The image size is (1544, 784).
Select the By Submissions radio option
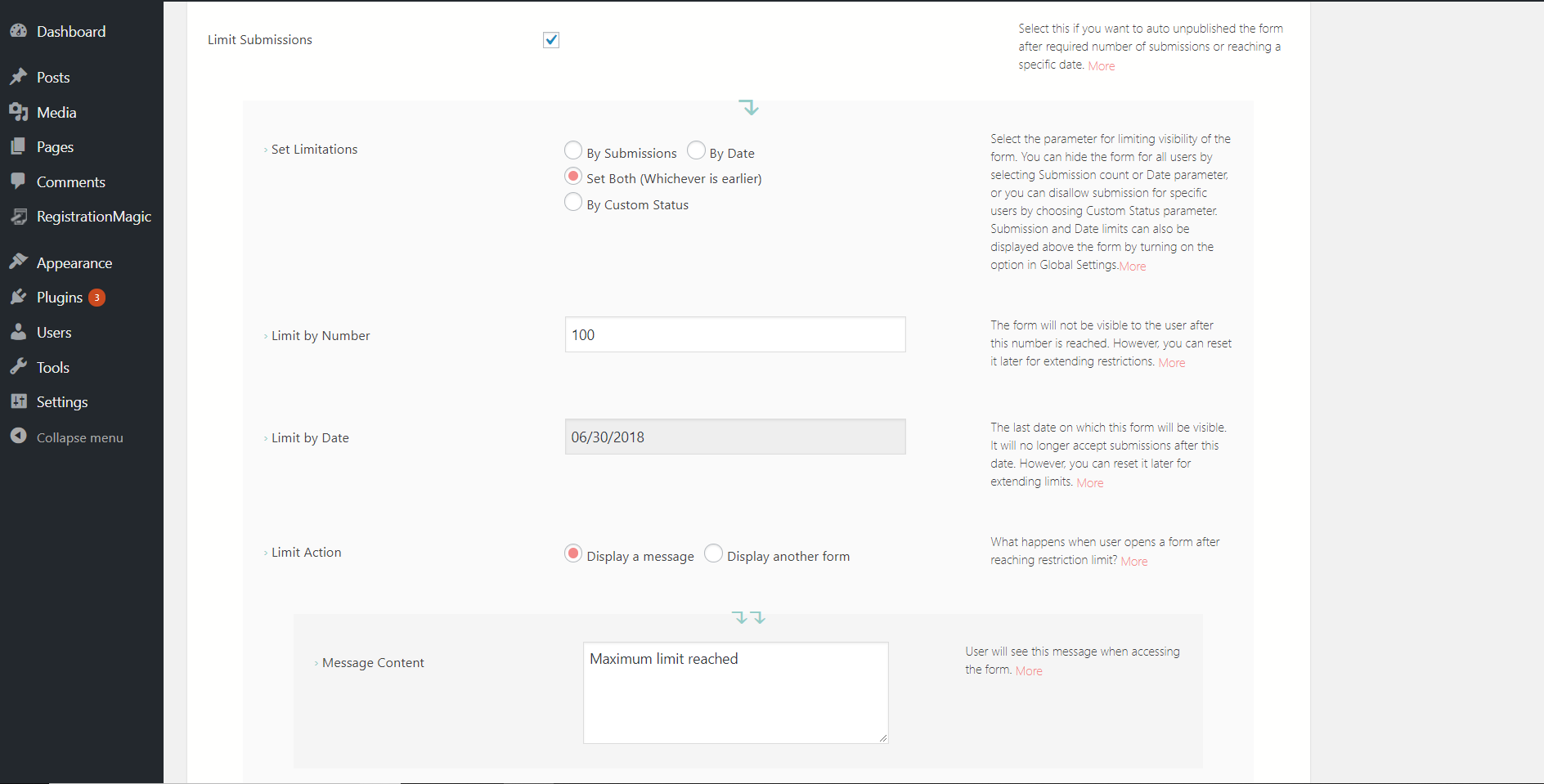tap(573, 150)
